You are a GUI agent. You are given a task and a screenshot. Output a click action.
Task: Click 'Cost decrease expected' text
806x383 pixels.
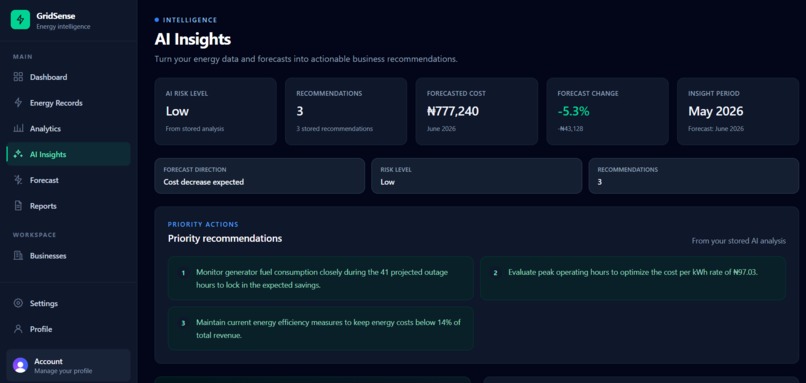pos(204,182)
